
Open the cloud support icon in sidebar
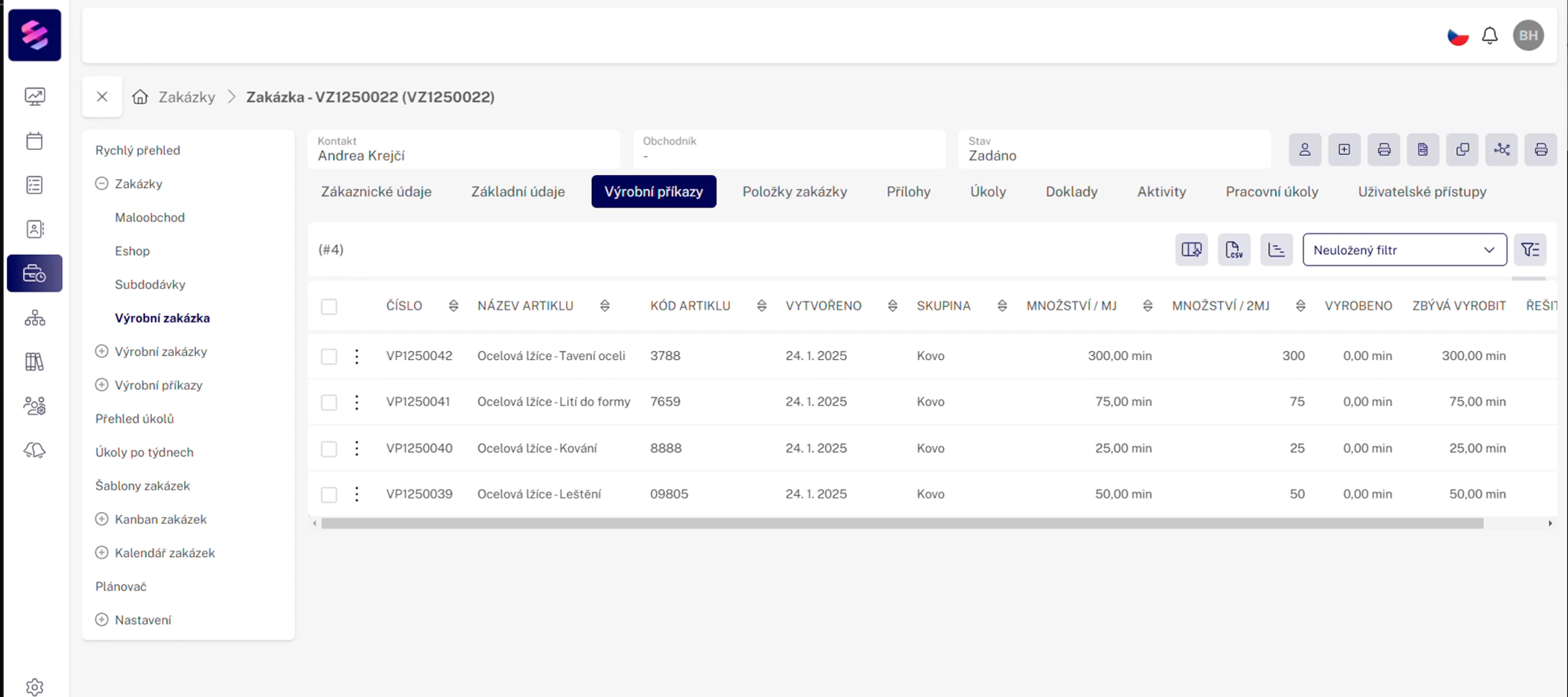pyautogui.click(x=35, y=450)
